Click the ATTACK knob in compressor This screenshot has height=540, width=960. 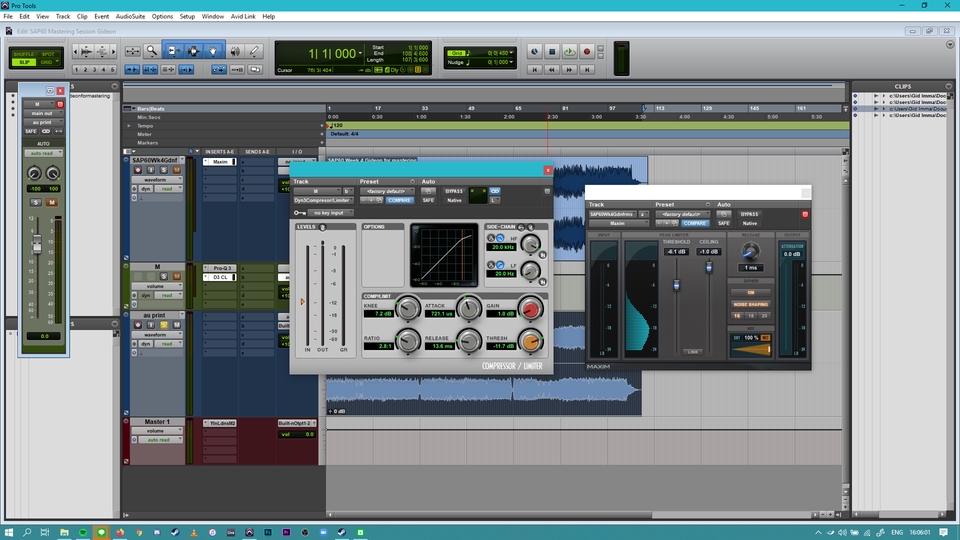pos(469,309)
